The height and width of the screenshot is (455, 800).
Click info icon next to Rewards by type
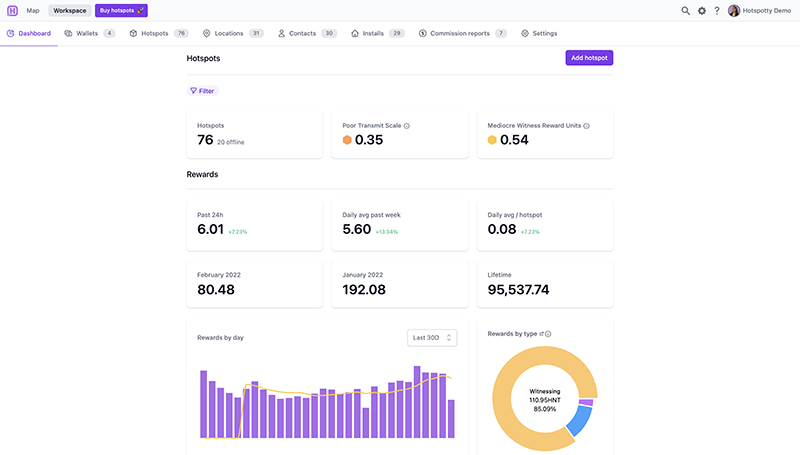(549, 334)
